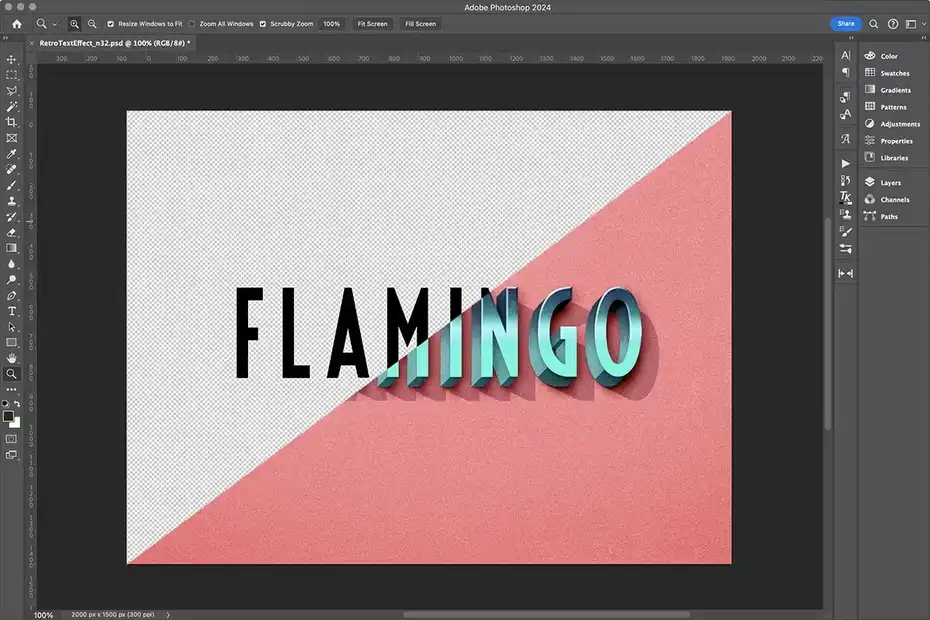Select the Gradient tool
This screenshot has width=930, height=620.
click(x=11, y=248)
